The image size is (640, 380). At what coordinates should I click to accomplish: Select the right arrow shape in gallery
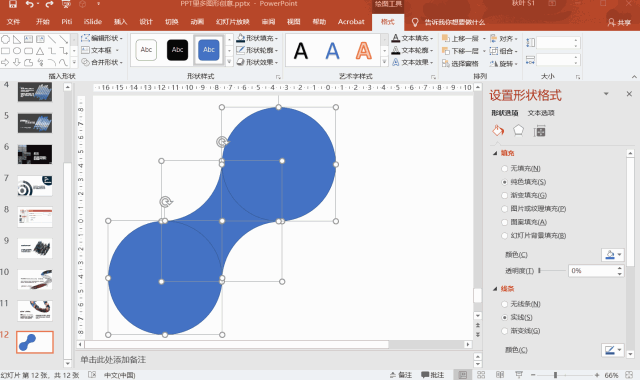click(x=5, y=62)
